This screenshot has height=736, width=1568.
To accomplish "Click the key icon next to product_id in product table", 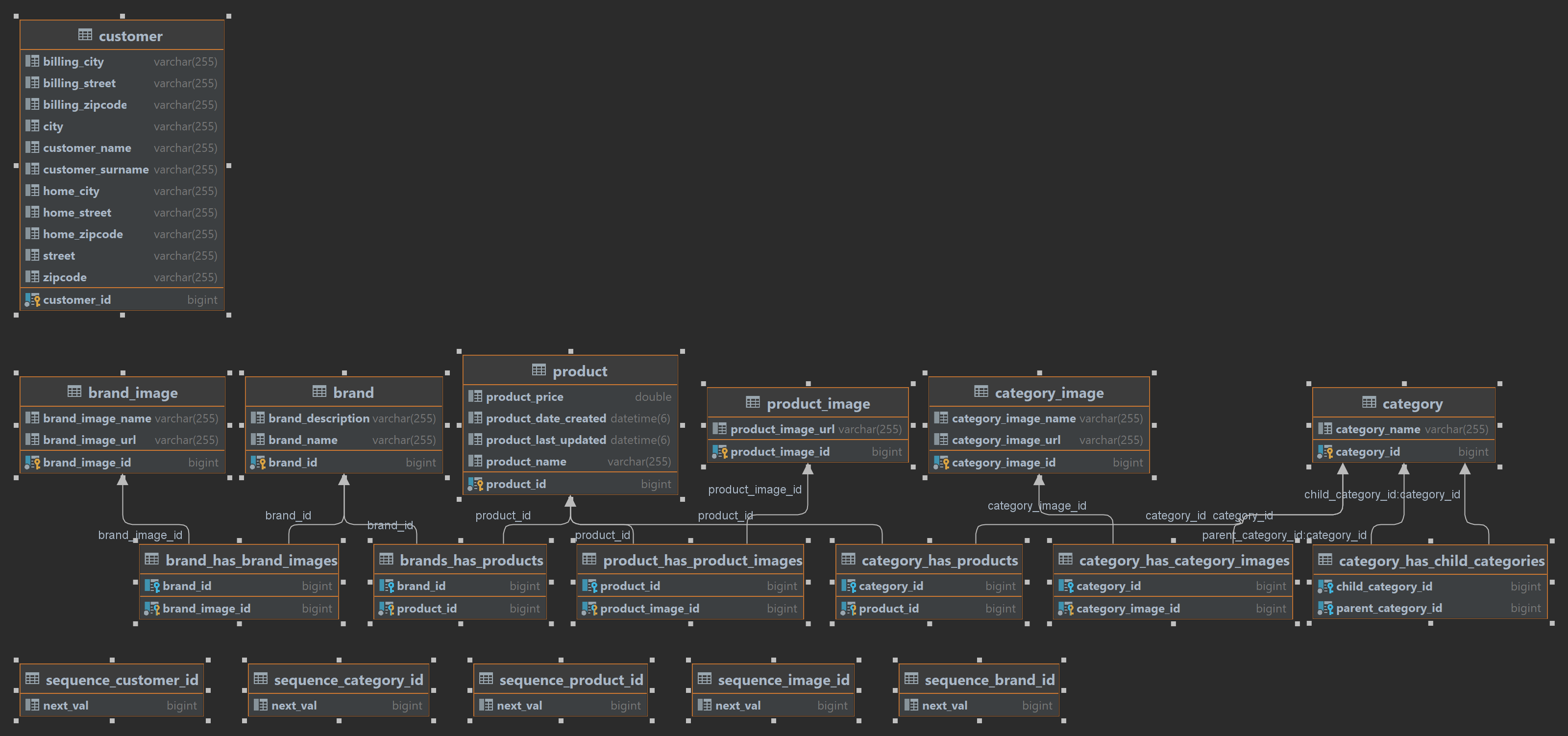I will tap(475, 484).
